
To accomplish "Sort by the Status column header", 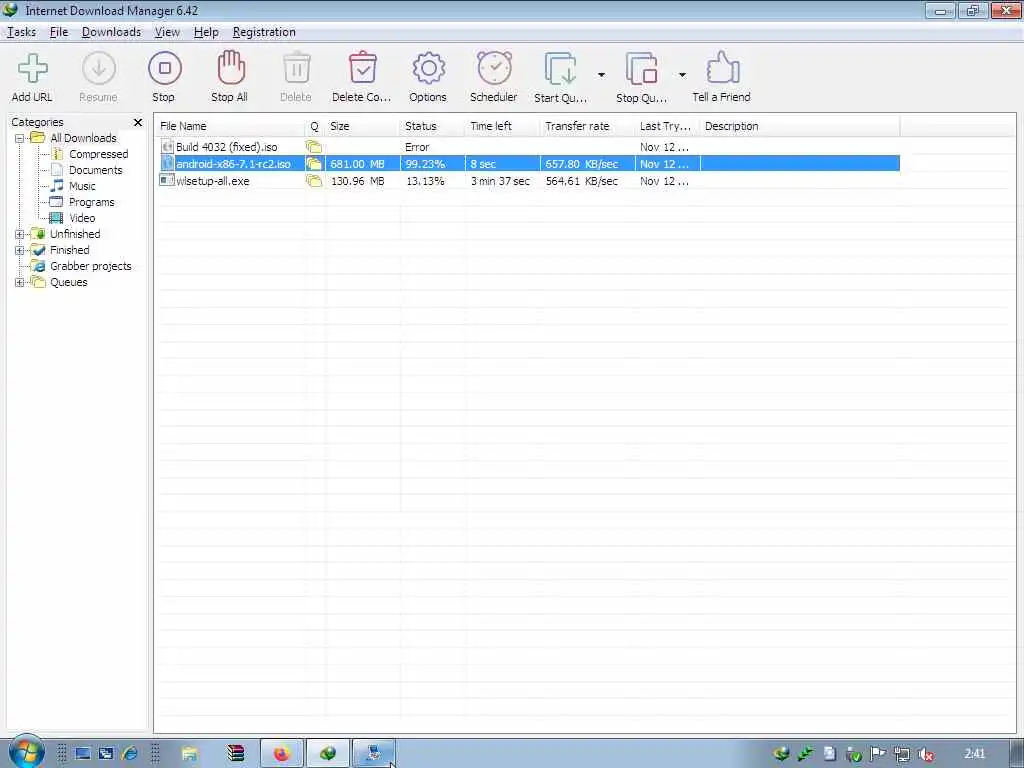I will tap(432, 126).
